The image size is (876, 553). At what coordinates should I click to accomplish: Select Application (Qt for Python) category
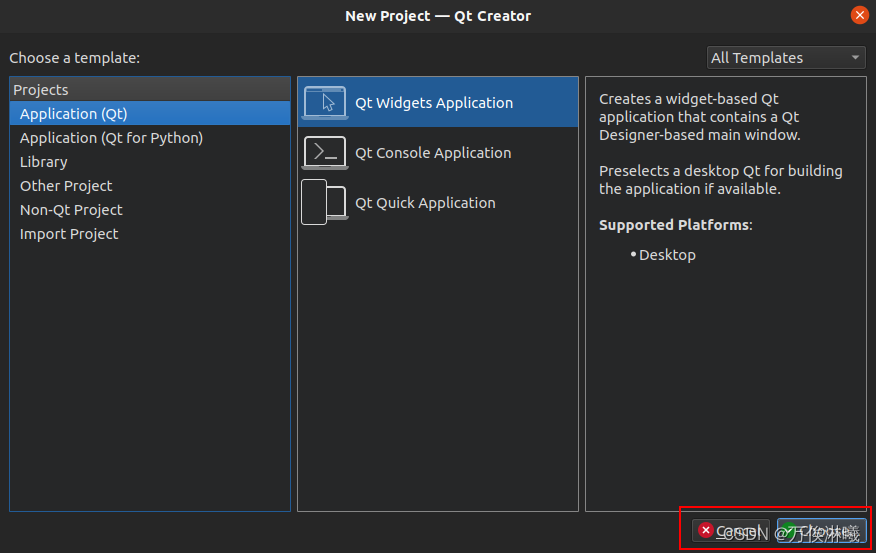[x=150, y=137]
